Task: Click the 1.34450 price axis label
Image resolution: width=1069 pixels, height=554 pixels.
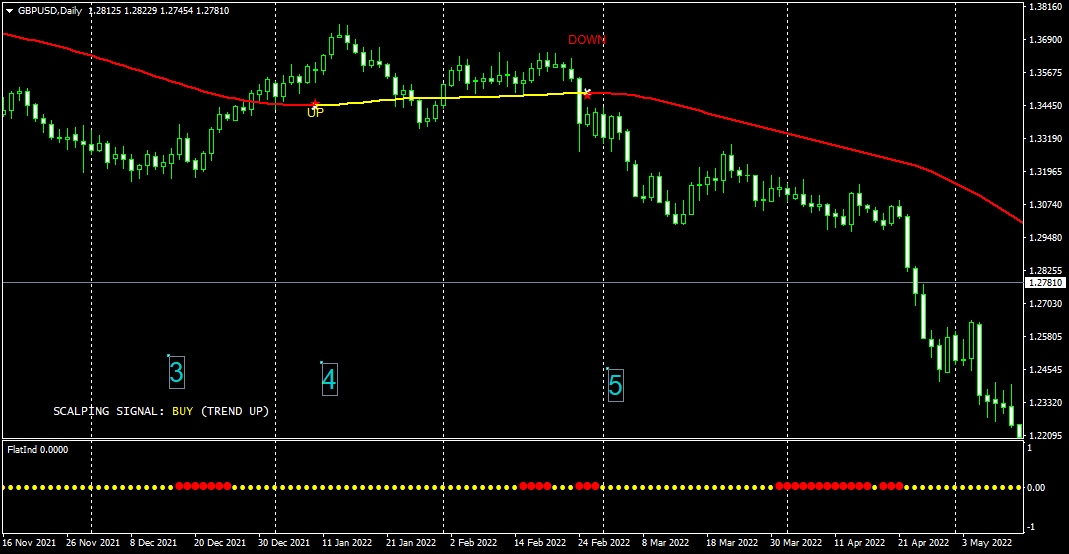Action: (x=1045, y=106)
